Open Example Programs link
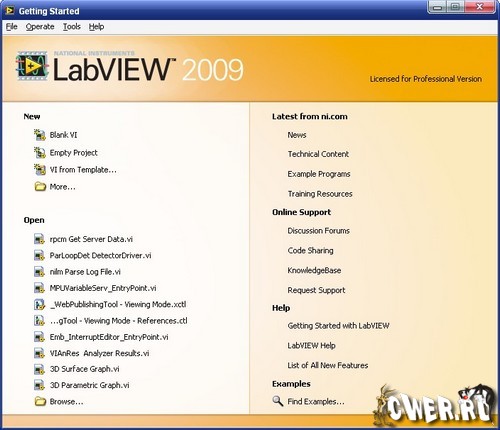The height and width of the screenshot is (430, 500). 319,174
